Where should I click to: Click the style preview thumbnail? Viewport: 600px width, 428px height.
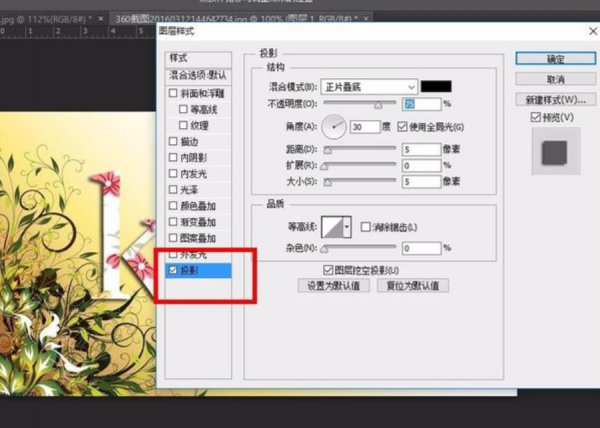(556, 151)
